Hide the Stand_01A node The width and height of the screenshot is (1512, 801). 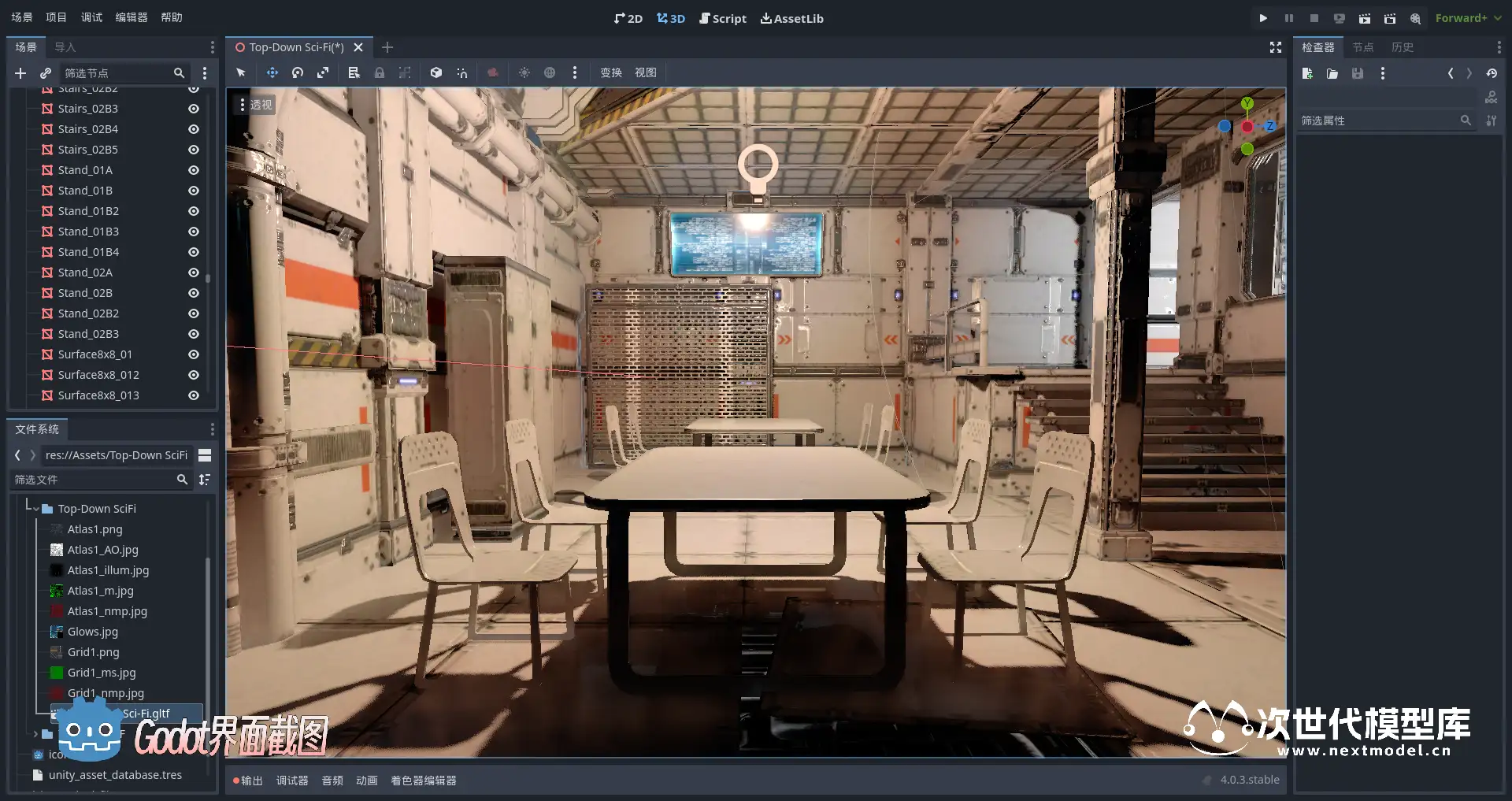click(x=193, y=170)
